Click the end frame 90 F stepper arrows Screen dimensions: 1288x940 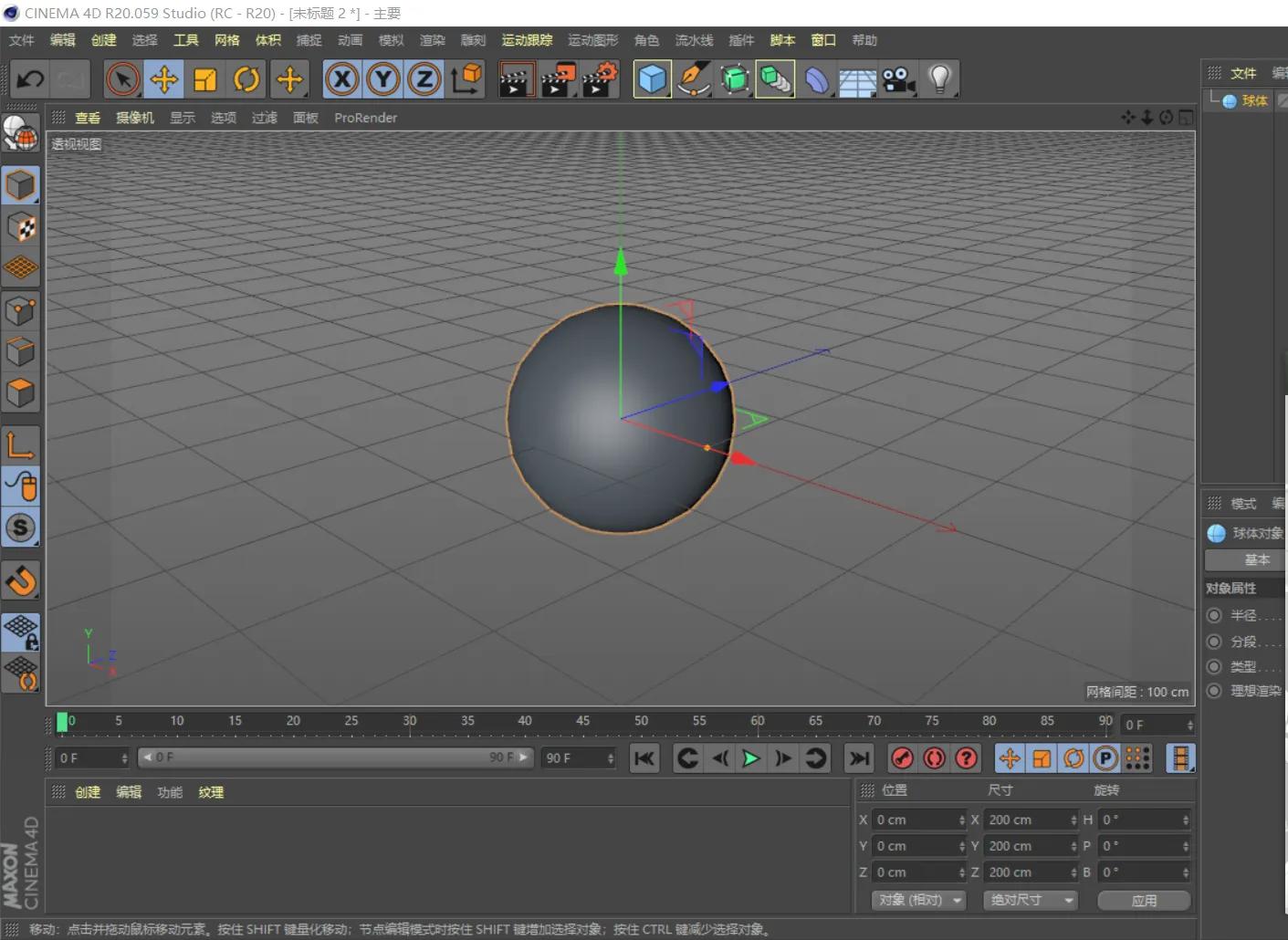pyautogui.click(x=611, y=758)
